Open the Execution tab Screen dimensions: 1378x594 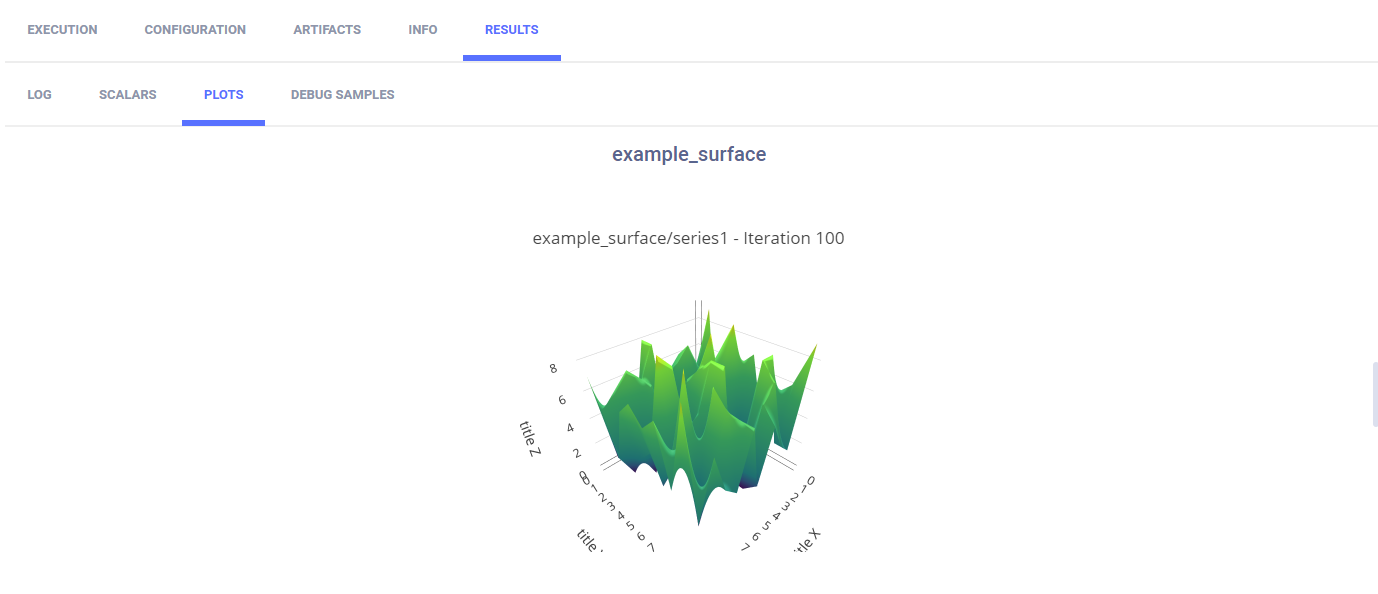(62, 30)
